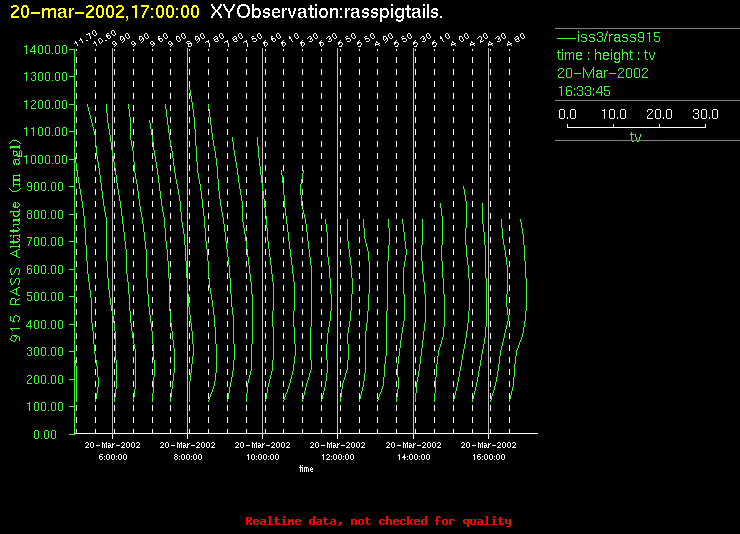Click the 'tv' label below the scale bar

pos(635,138)
